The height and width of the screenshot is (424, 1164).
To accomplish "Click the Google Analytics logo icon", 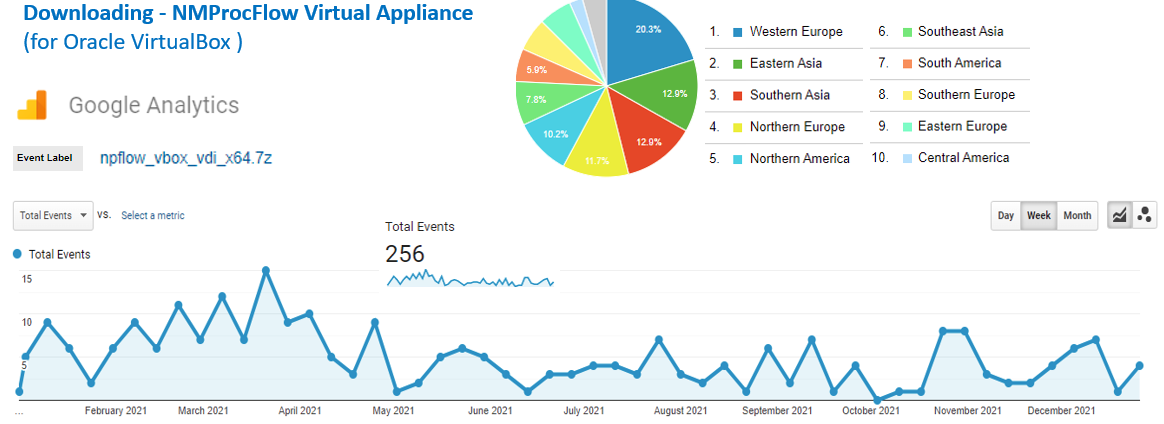I will pos(32,105).
